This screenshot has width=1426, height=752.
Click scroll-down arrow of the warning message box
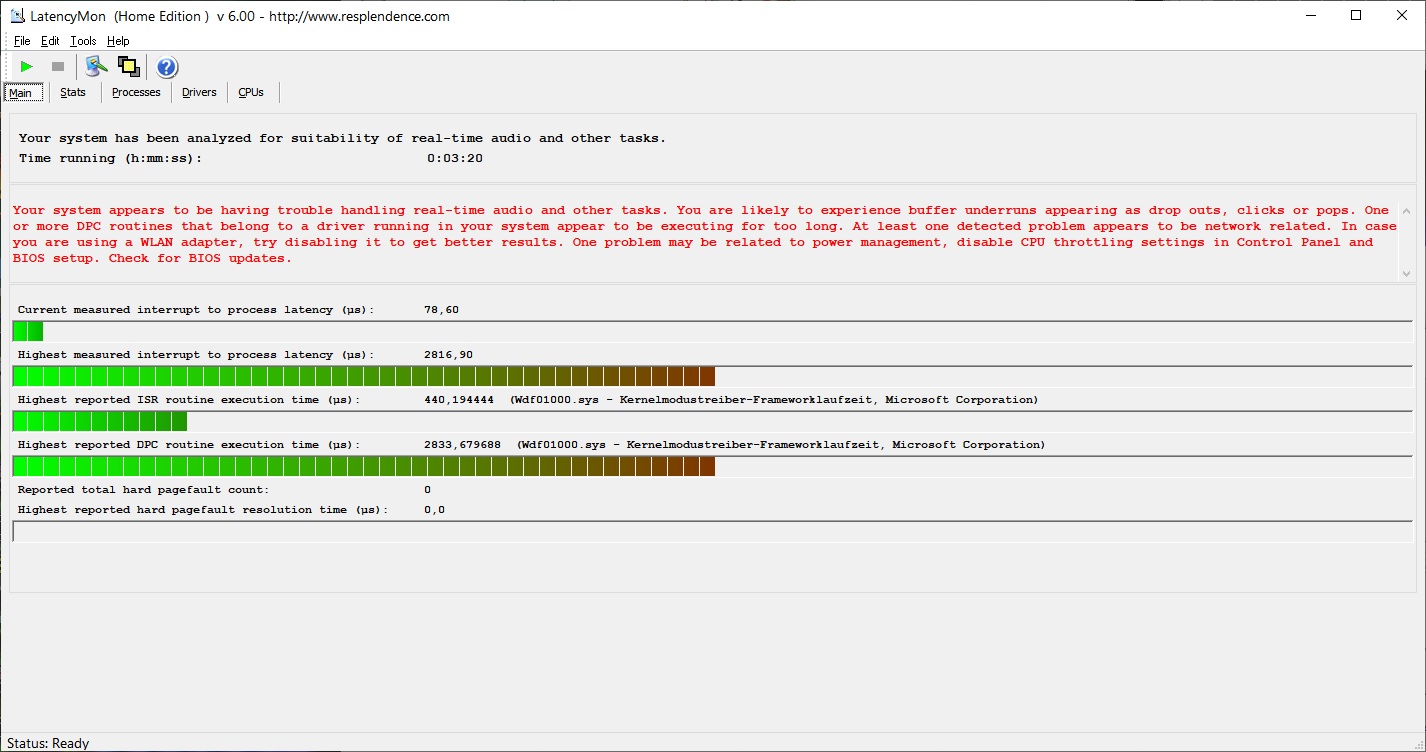(x=1407, y=273)
